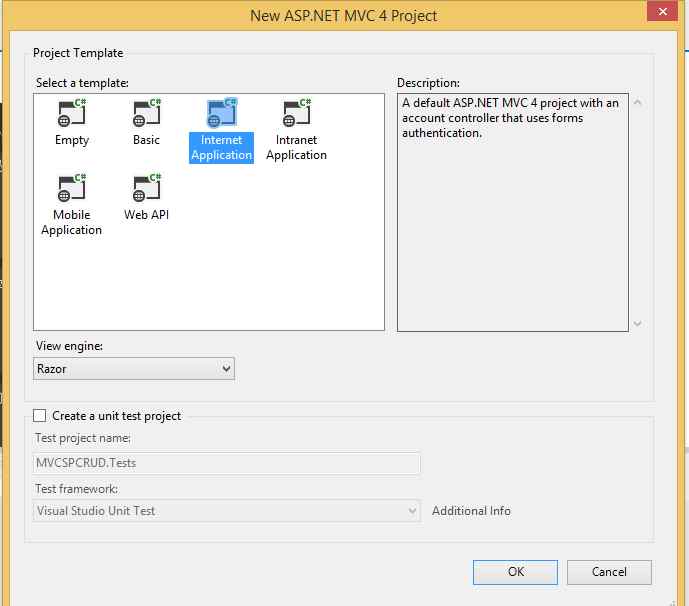
Task: Click the 'View engine:' label
Action: (x=69, y=346)
